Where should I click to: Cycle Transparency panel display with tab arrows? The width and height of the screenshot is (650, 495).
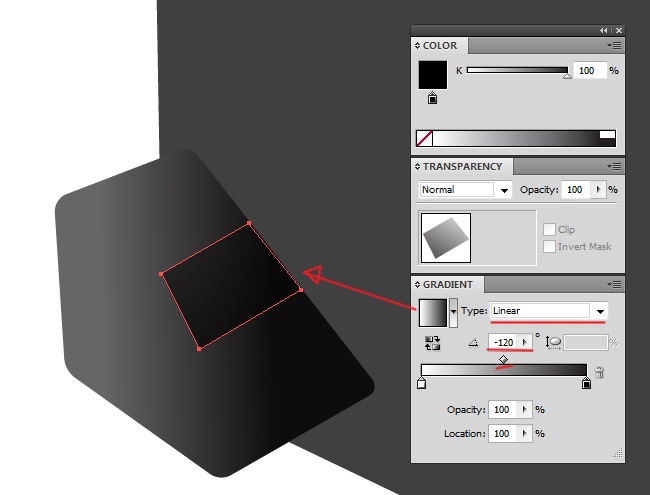[417, 166]
